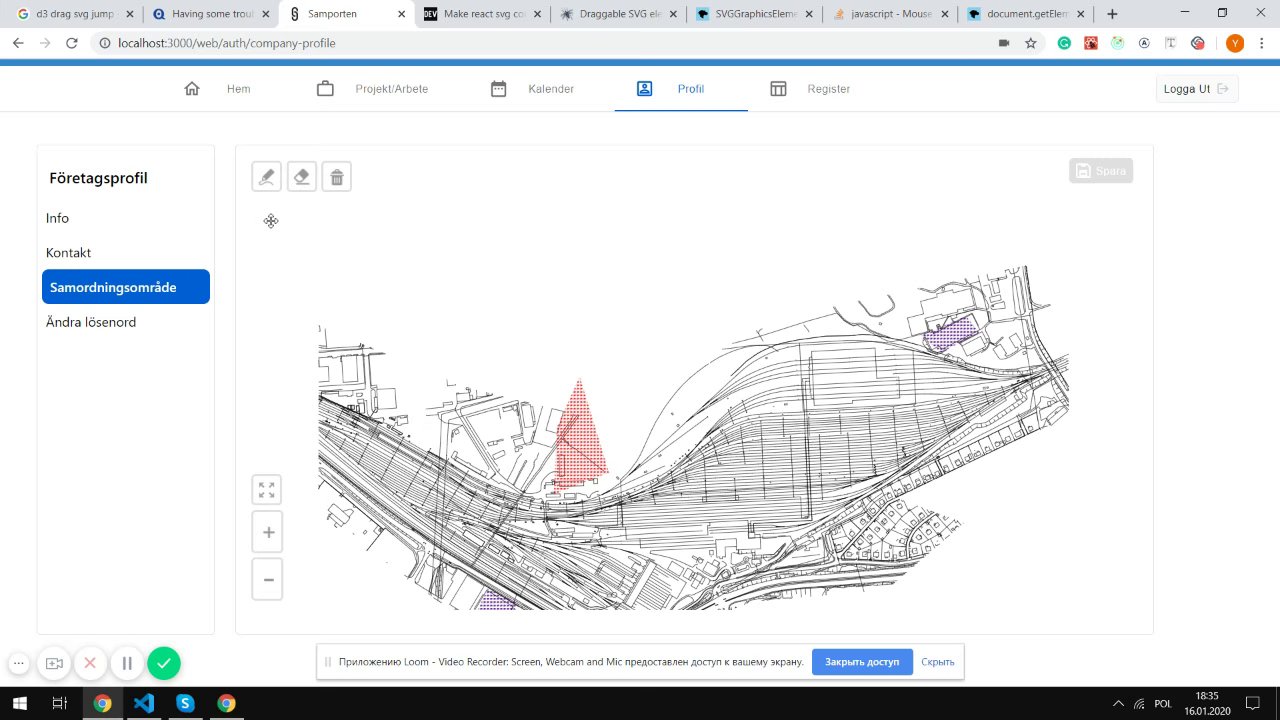The height and width of the screenshot is (720, 1280).
Task: Bookmark this page with the star
Action: pyautogui.click(x=1031, y=43)
